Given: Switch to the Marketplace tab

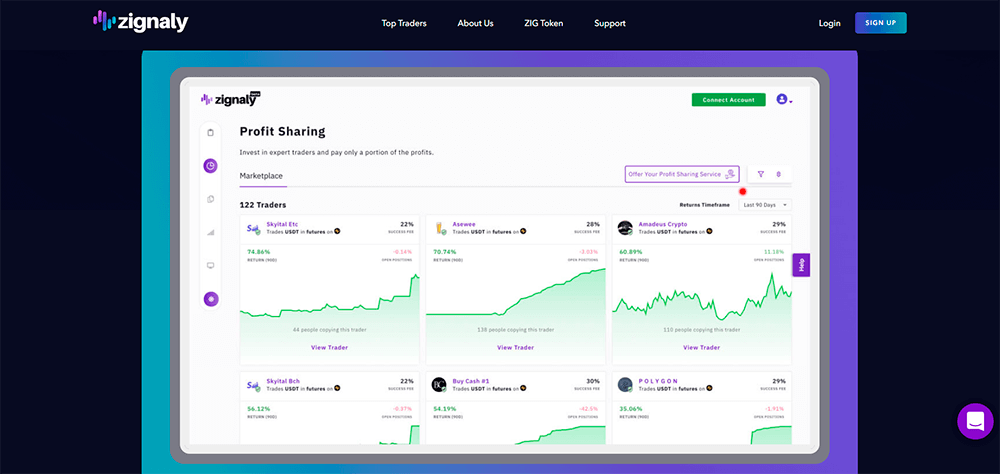Looking at the screenshot, I should (261, 175).
